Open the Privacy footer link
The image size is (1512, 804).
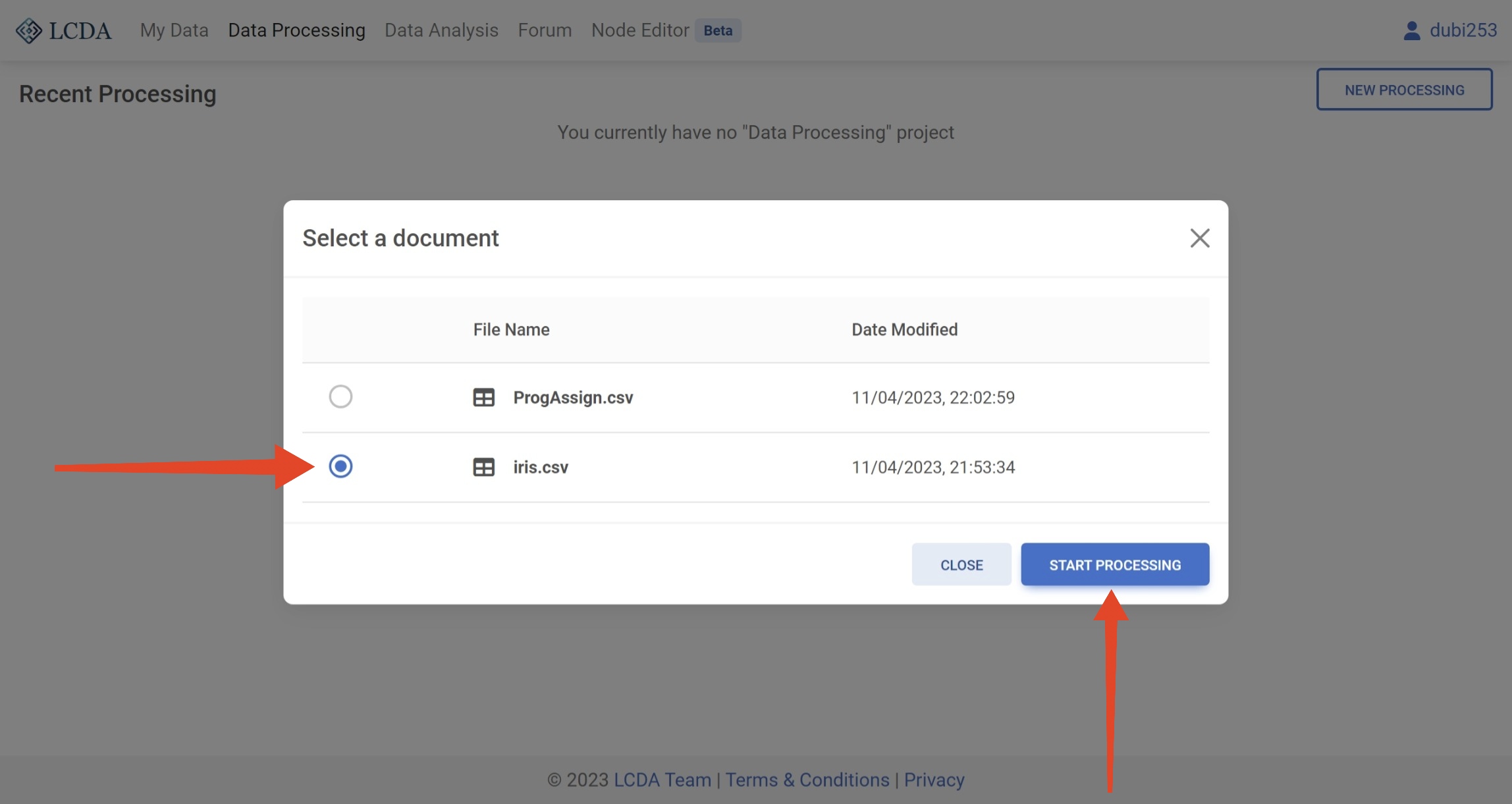click(933, 780)
